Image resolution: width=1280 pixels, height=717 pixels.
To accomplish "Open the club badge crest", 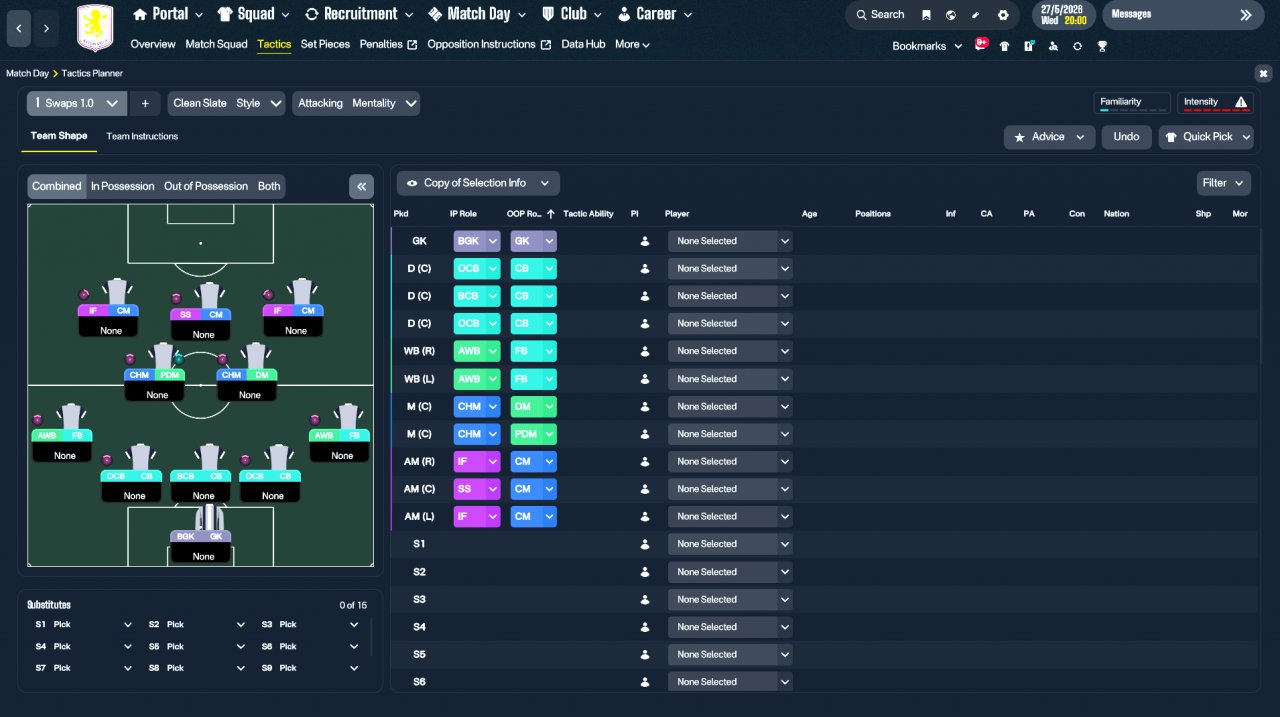I will (96, 28).
